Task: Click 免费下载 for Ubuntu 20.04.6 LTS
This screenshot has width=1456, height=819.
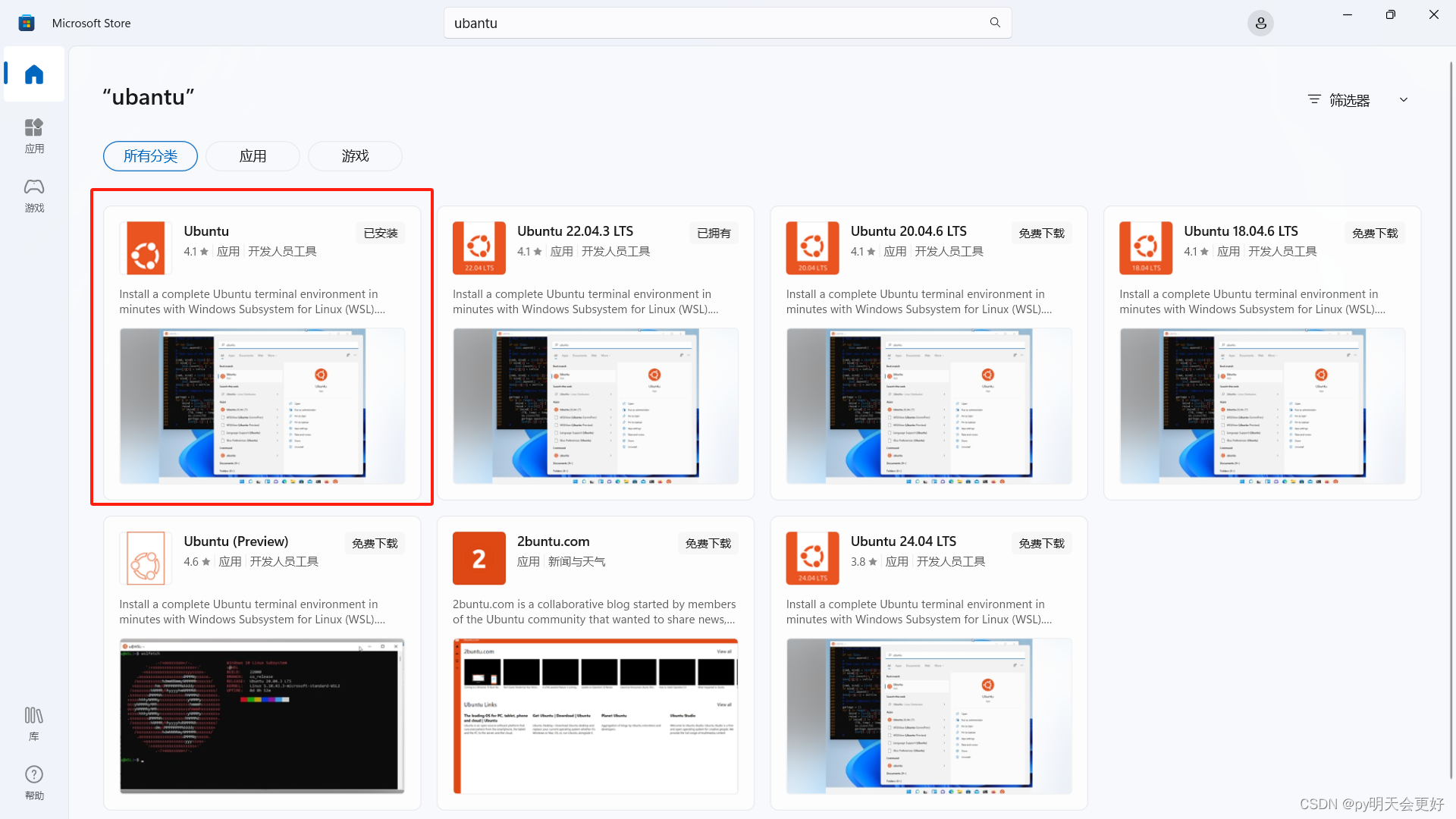Action: (1041, 234)
